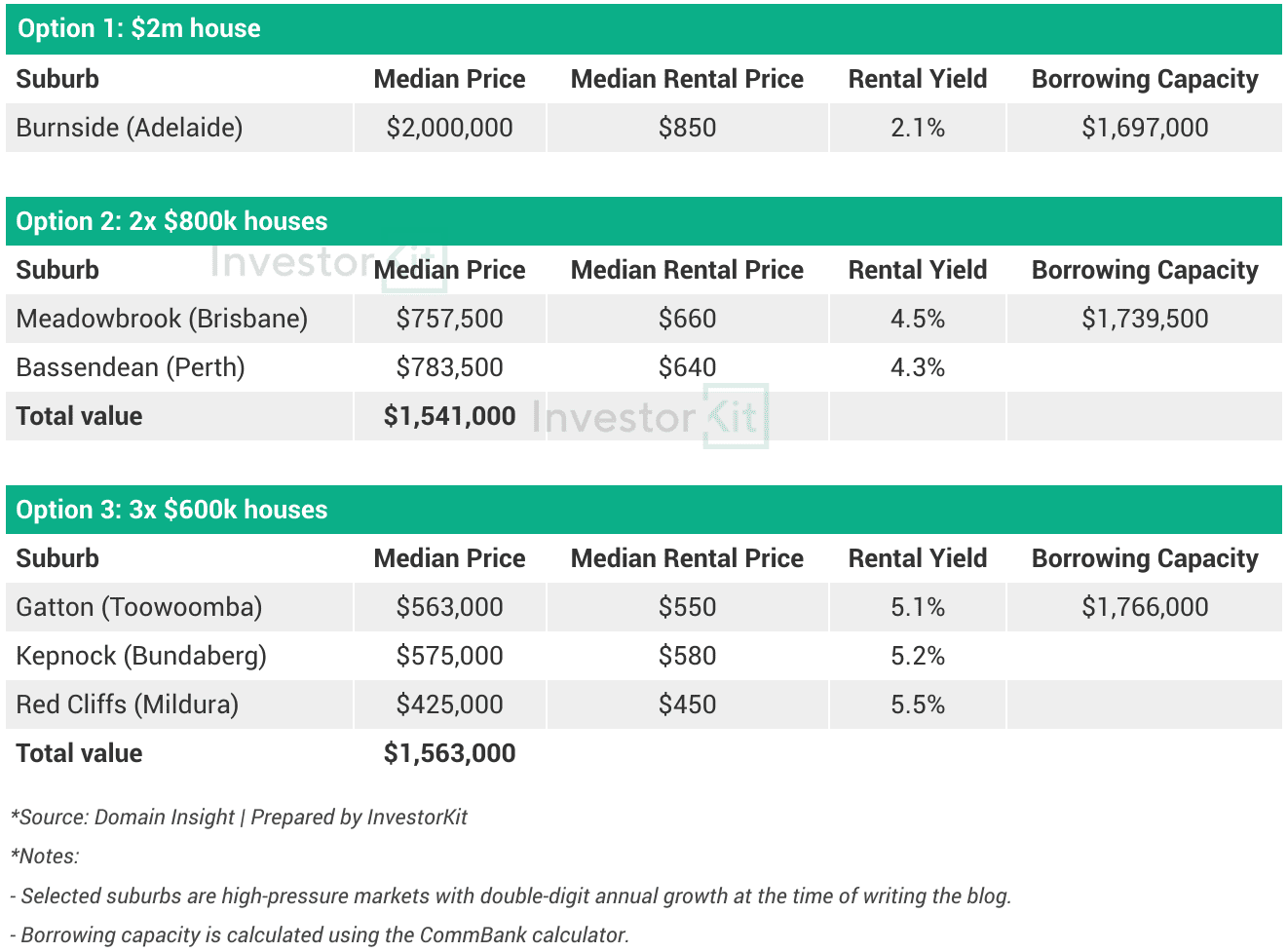Click the "Option 2: 2x $800k houses" header
The image size is (1288, 952).
[172, 221]
